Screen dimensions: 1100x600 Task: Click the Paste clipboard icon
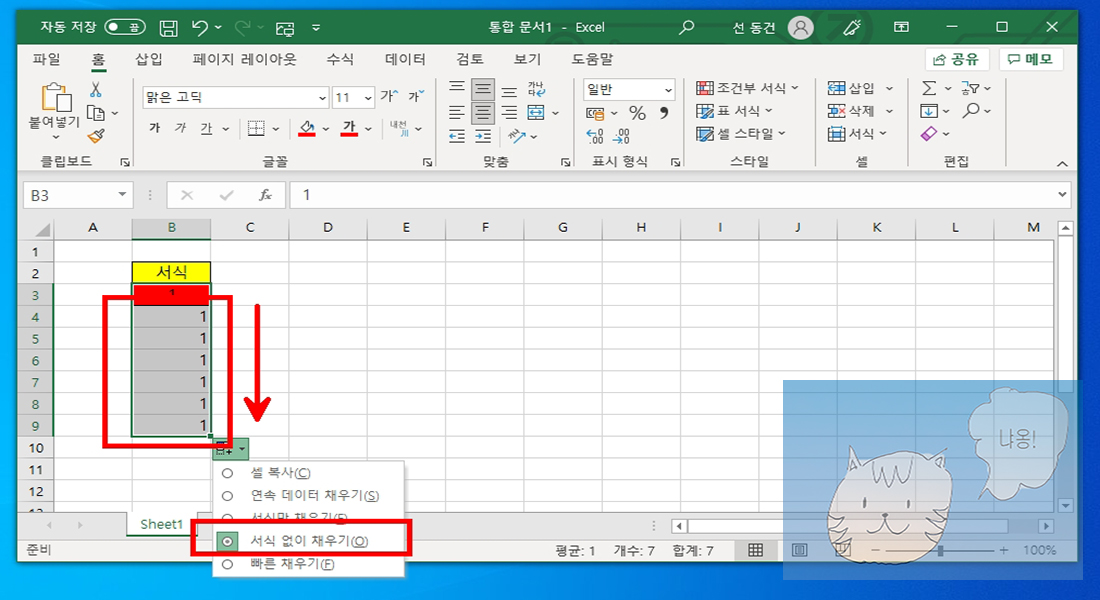pos(55,98)
